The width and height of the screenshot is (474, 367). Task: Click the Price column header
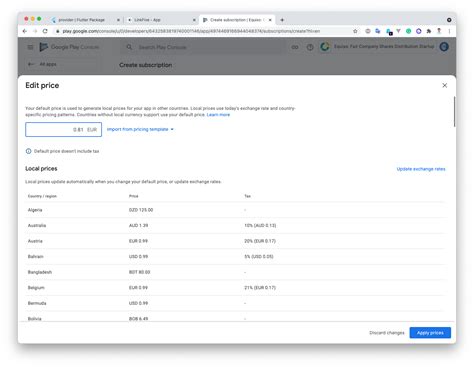[133, 196]
